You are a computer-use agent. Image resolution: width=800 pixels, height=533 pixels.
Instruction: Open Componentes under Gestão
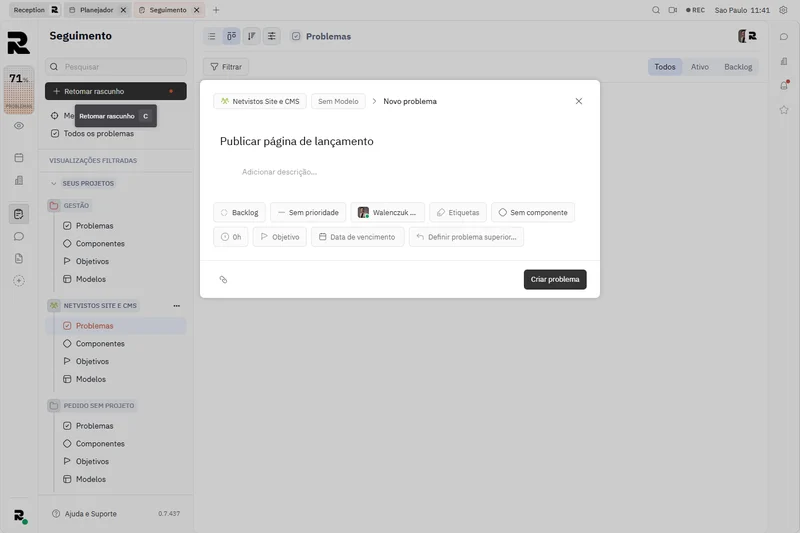coord(94,244)
